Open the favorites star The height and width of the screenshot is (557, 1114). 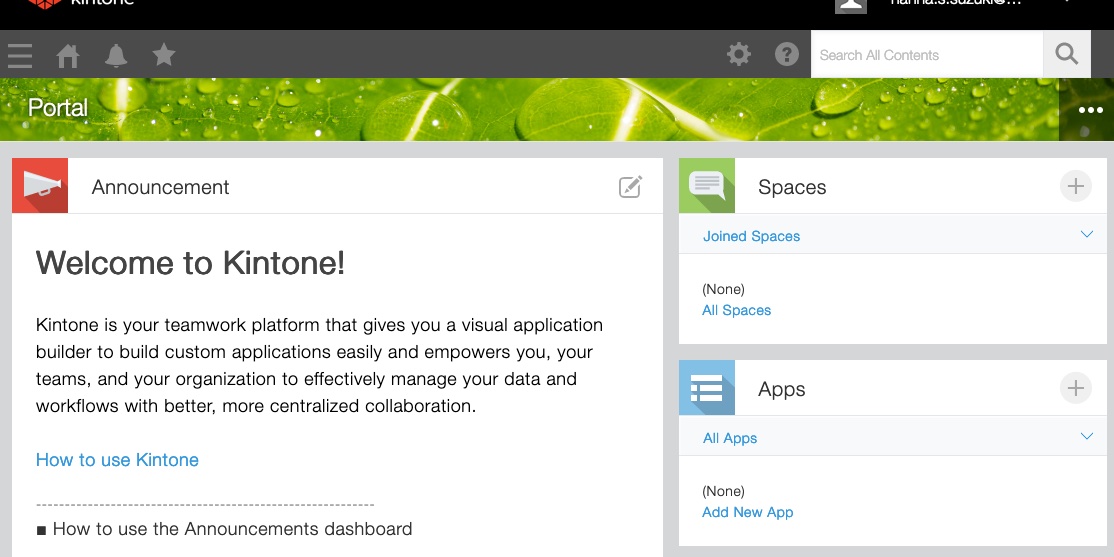[164, 55]
